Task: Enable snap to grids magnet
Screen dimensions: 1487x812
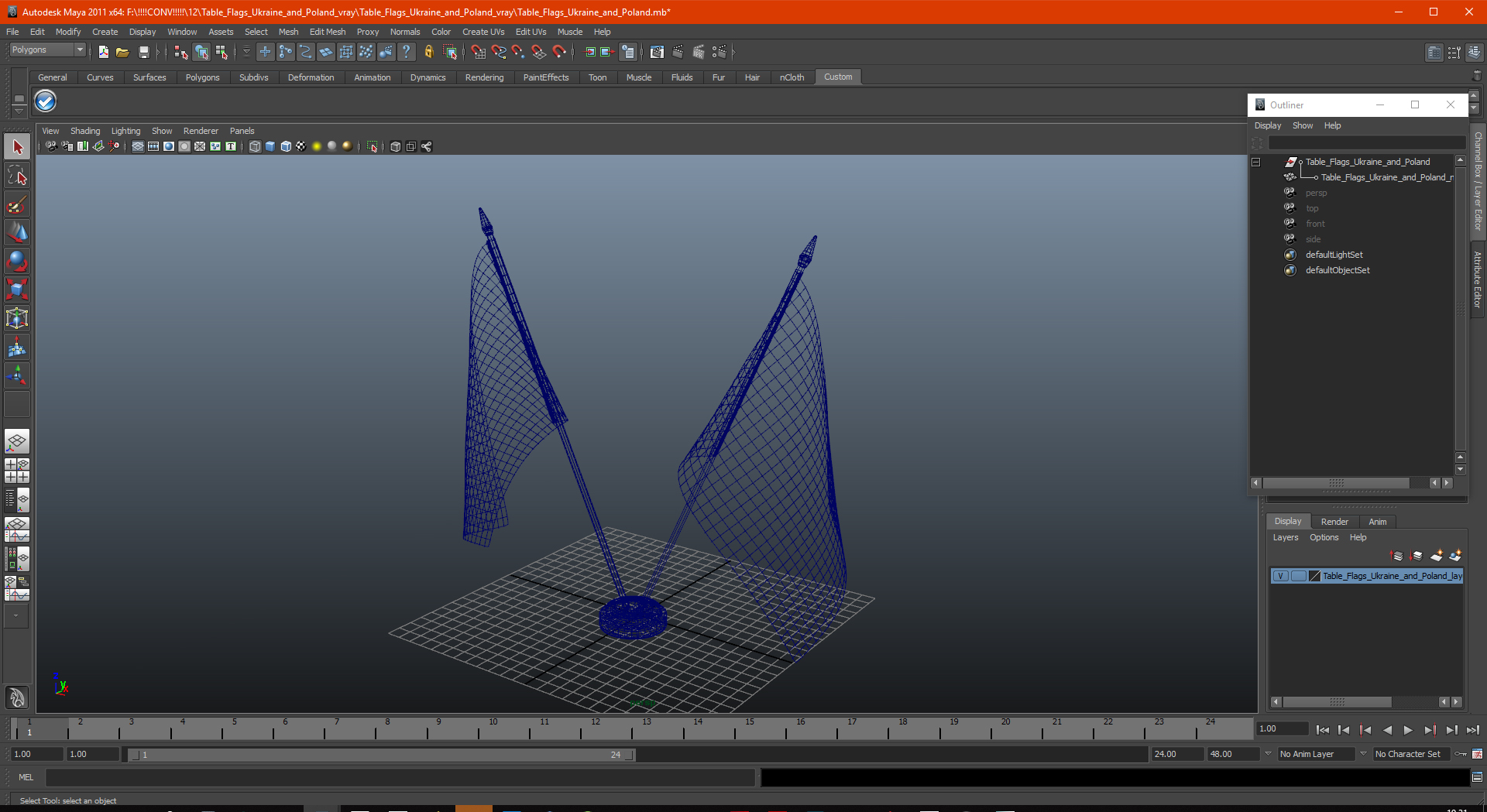Action: click(478, 52)
